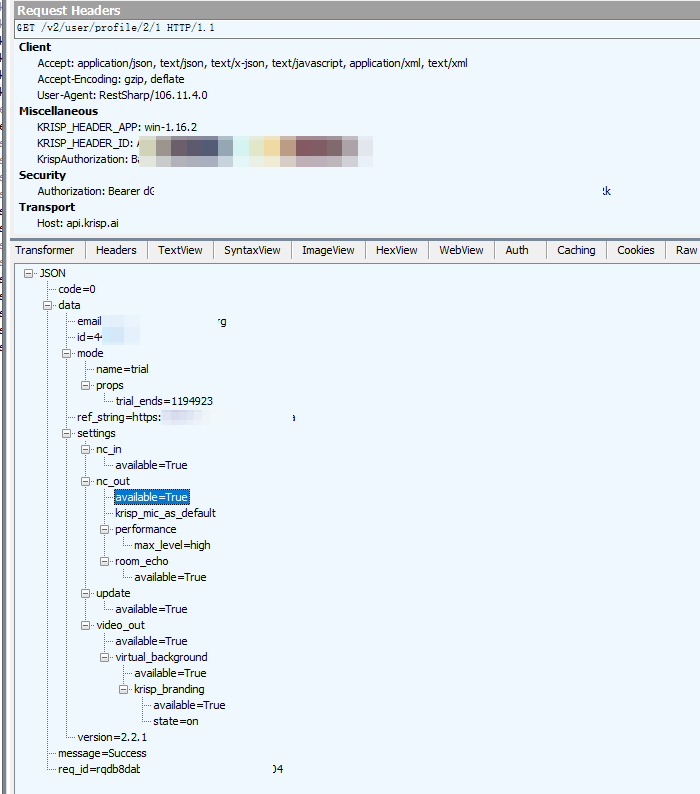Image resolution: width=700 pixels, height=794 pixels.
Task: Click the User-Agent RestSharp line
Action: (x=122, y=95)
